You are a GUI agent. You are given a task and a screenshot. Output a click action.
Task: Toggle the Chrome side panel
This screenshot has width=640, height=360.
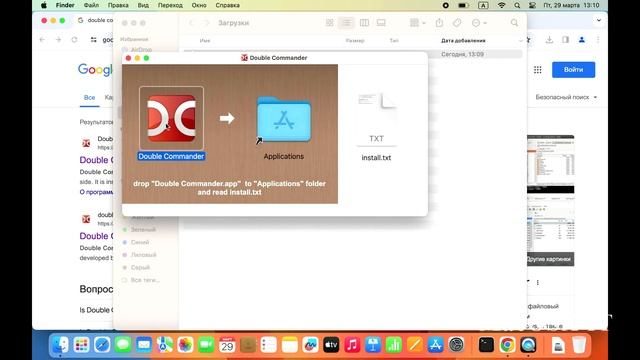pos(565,40)
